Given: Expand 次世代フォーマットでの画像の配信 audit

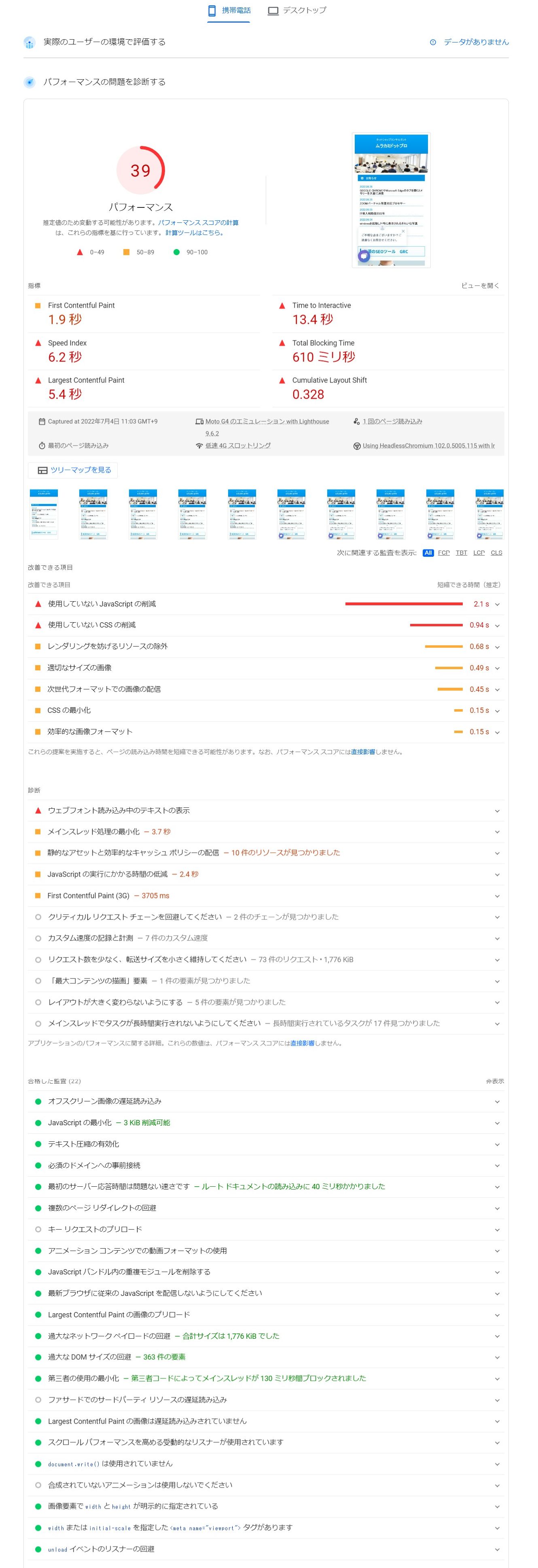Looking at the screenshot, I should pyautogui.click(x=266, y=689).
